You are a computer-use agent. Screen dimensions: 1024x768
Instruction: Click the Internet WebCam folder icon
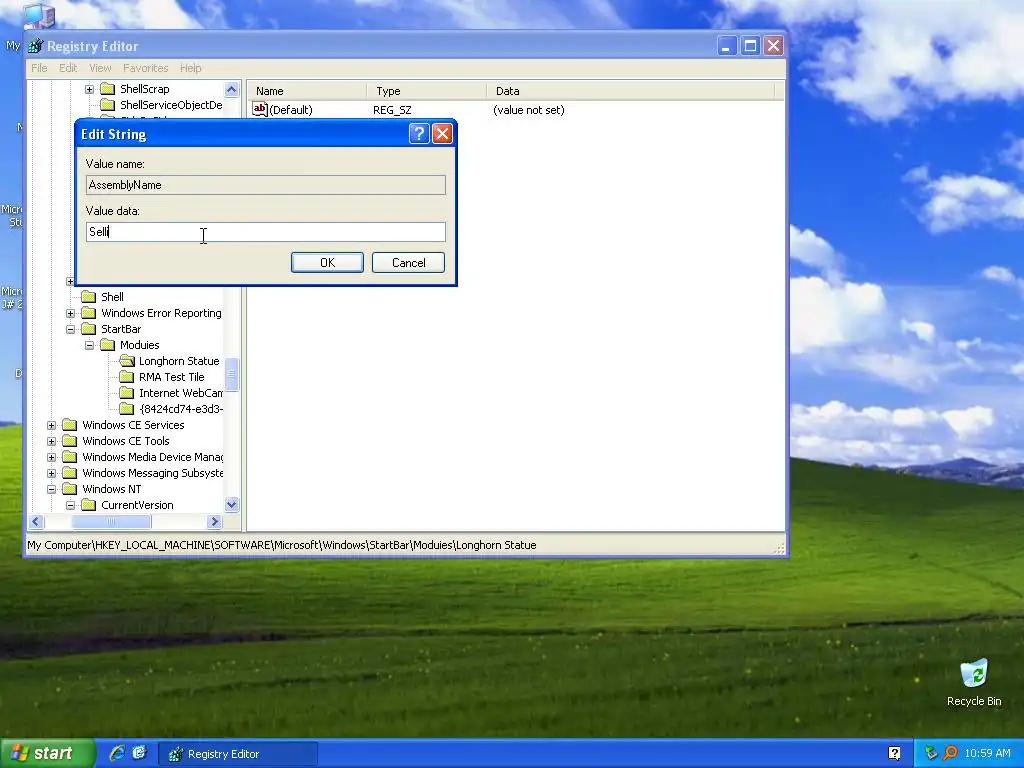pyautogui.click(x=127, y=393)
